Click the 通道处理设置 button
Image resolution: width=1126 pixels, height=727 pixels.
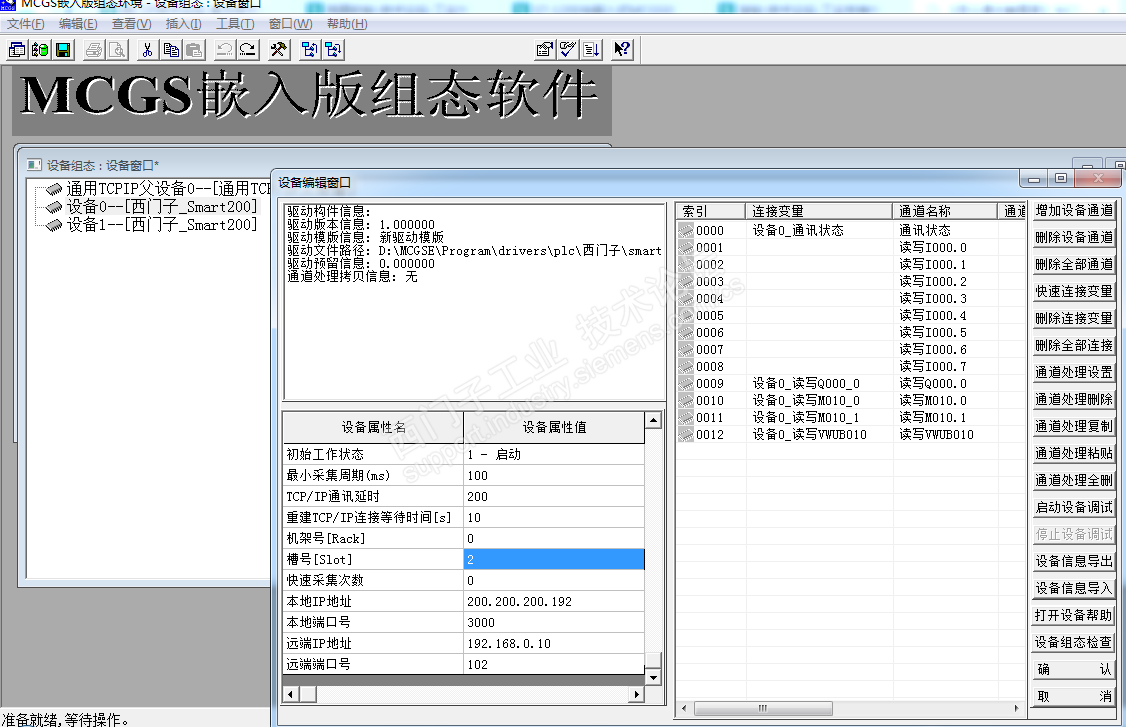click(1074, 373)
